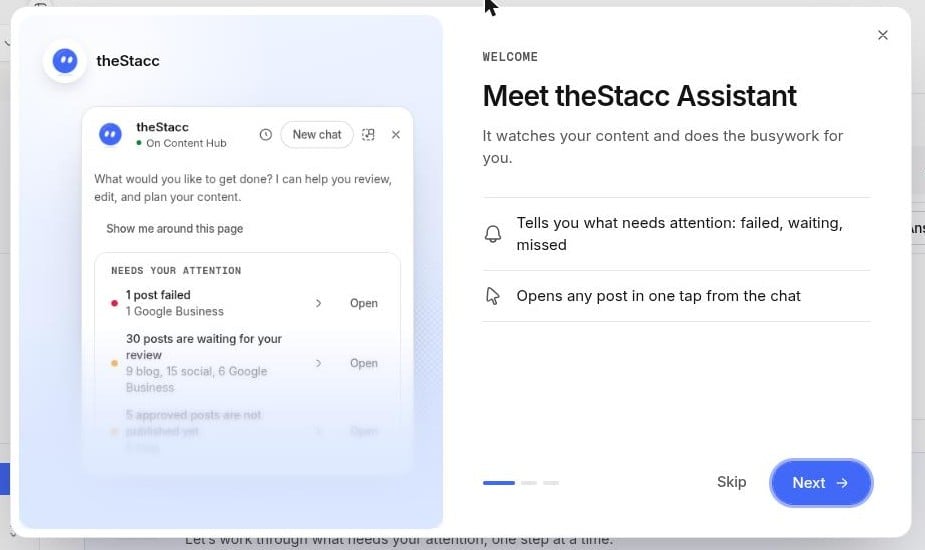Viewport: 925px width, 550px height.
Task: Close the theStacc chat preview
Action: pos(396,135)
